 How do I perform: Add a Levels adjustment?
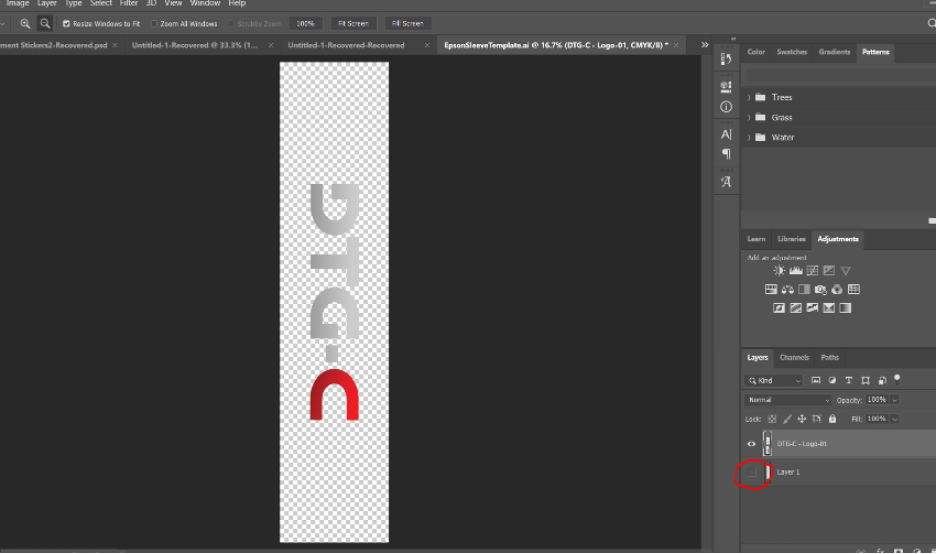coord(796,270)
